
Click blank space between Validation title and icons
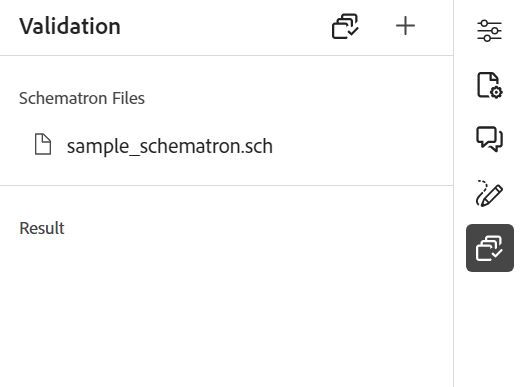tap(225, 26)
